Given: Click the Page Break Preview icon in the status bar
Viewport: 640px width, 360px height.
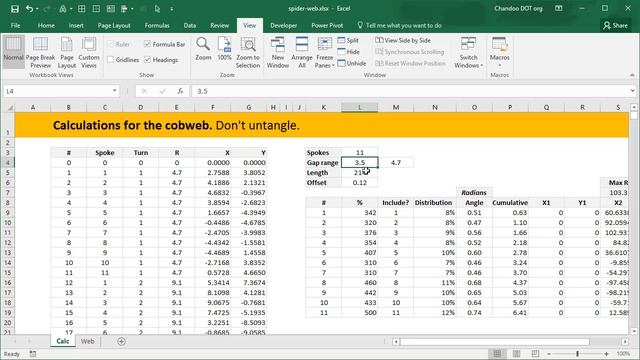Looking at the screenshot, I should [x=535, y=354].
